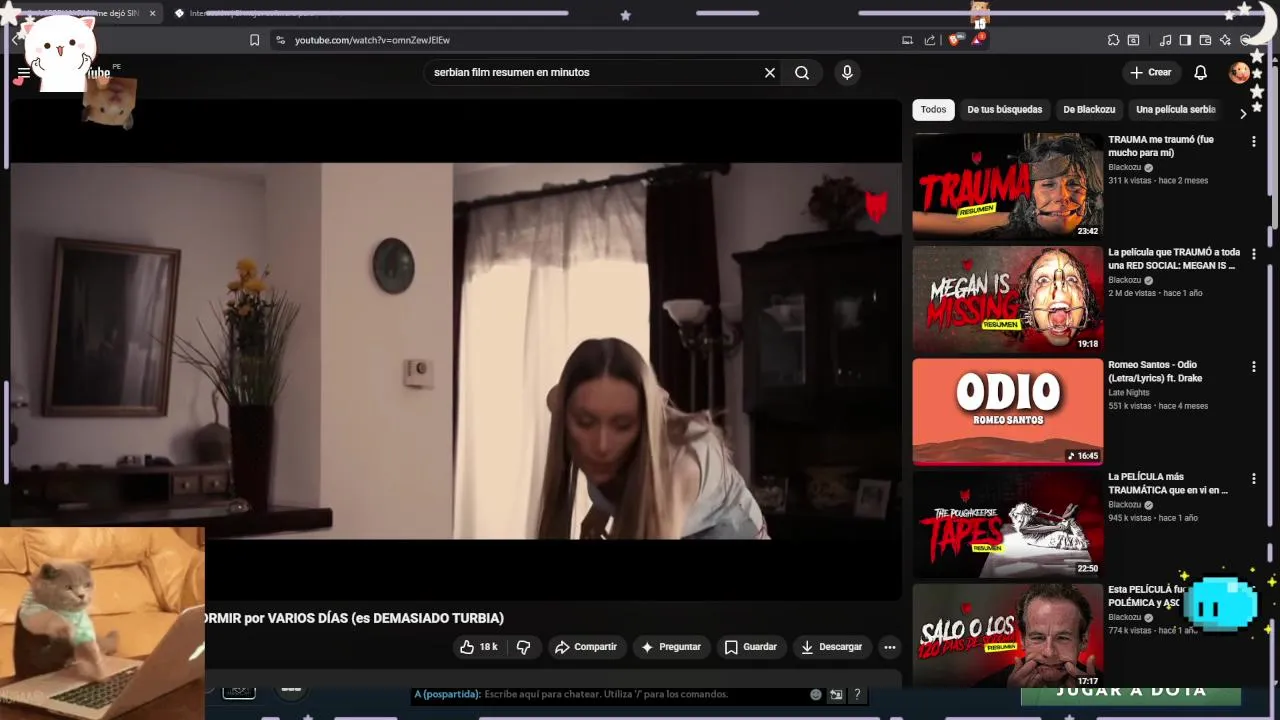Open title TRAUMA me traumó

(x=1160, y=146)
